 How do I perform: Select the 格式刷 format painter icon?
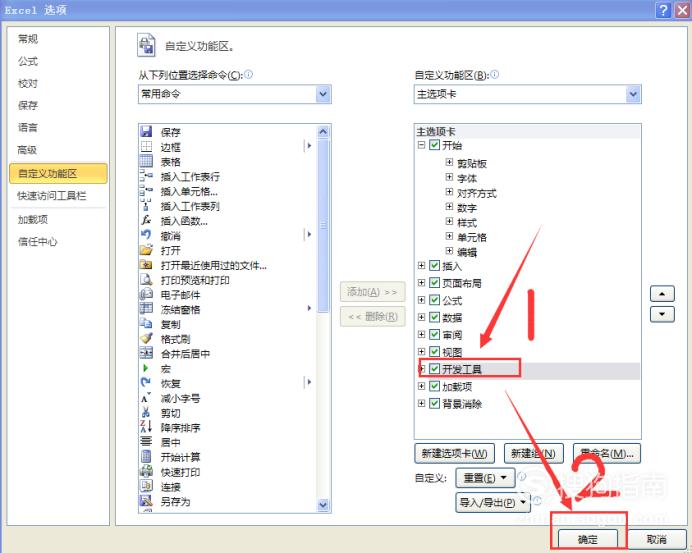(146, 339)
